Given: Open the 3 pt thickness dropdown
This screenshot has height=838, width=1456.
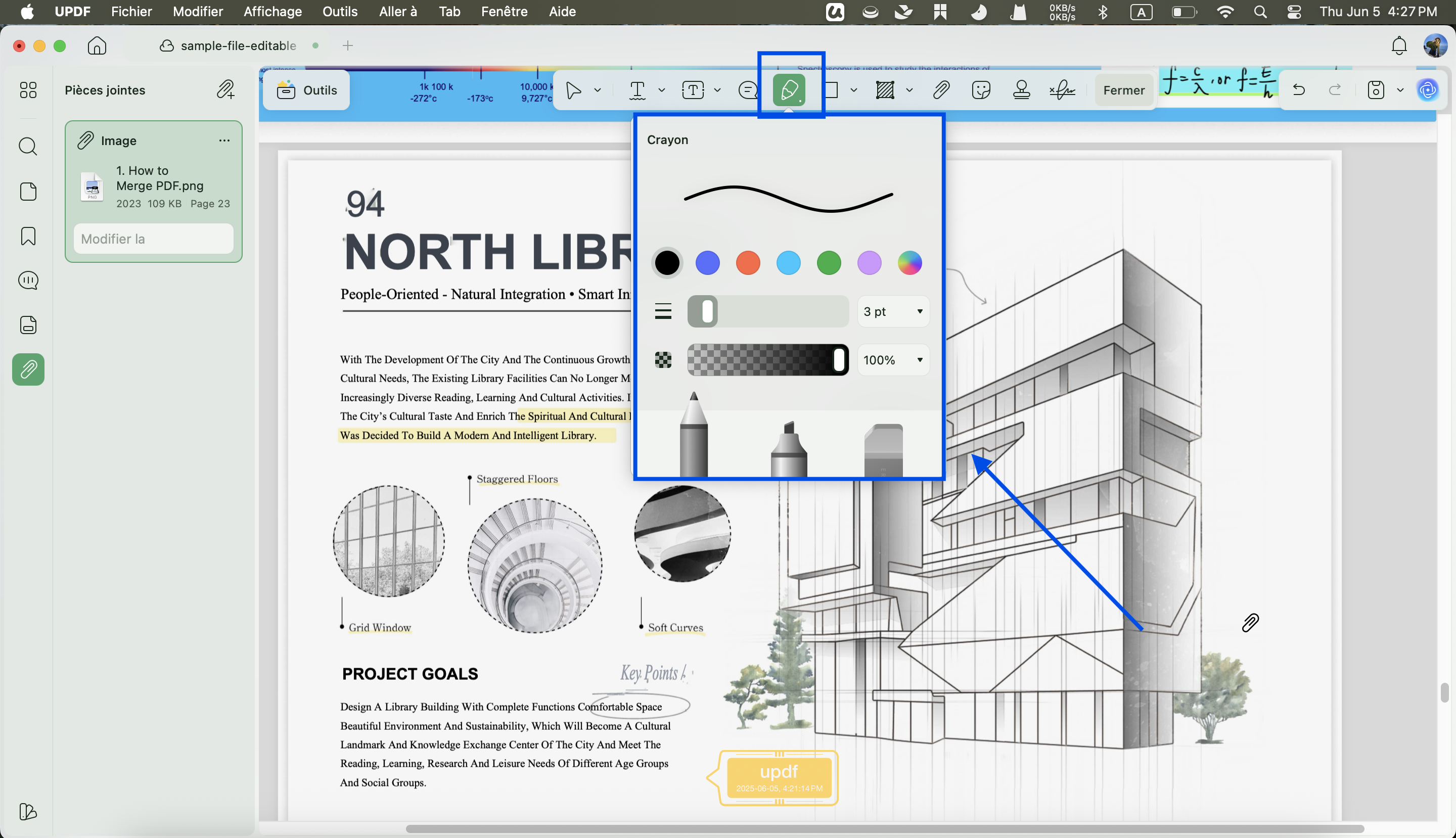Looking at the screenshot, I should click(x=893, y=311).
